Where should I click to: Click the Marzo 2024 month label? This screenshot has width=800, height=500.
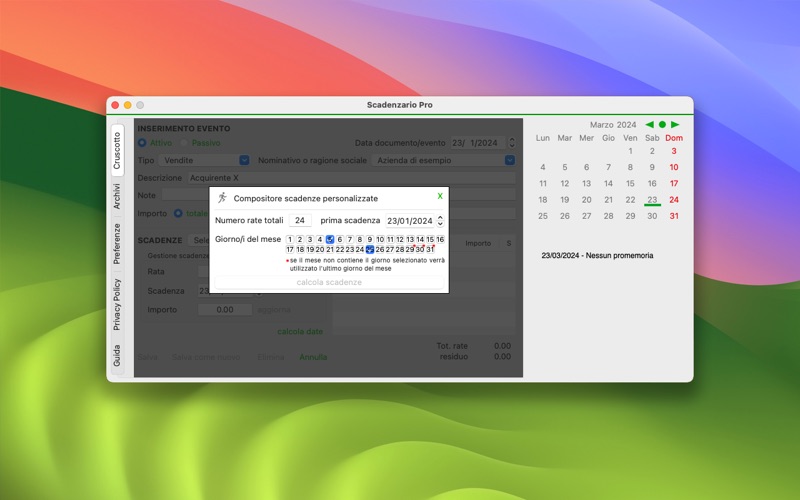point(613,125)
